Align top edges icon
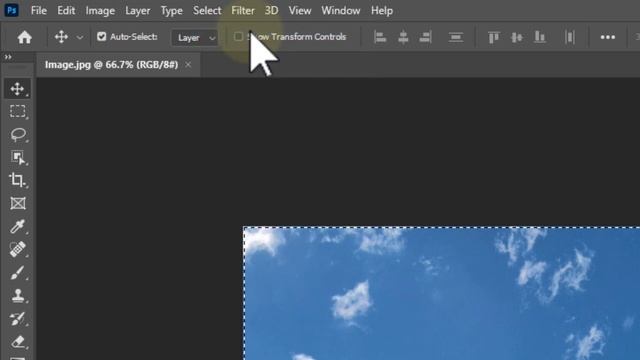This screenshot has width=640, height=360. (493, 37)
